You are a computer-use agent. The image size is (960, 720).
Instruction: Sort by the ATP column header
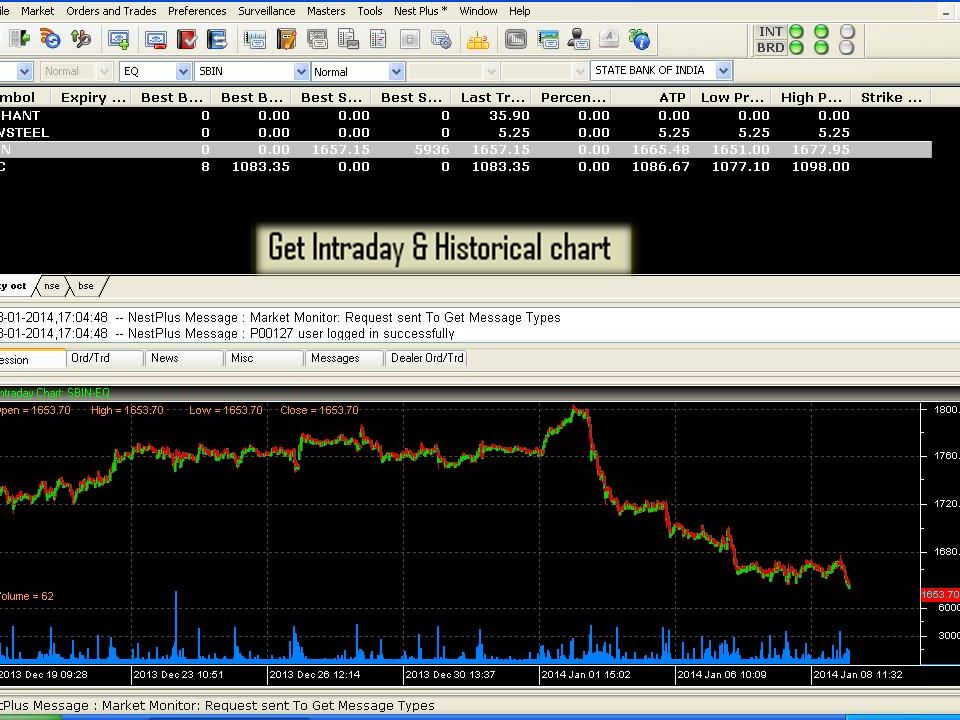coord(651,97)
